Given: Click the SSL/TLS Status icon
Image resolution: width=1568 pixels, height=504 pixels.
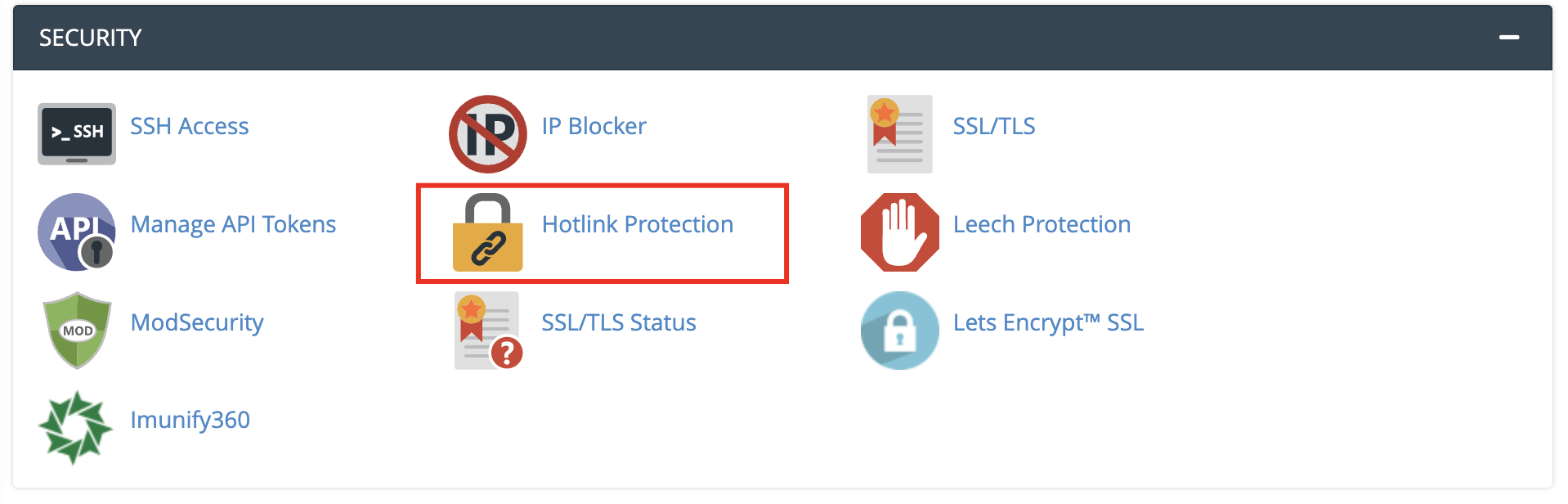Looking at the screenshot, I should [487, 330].
